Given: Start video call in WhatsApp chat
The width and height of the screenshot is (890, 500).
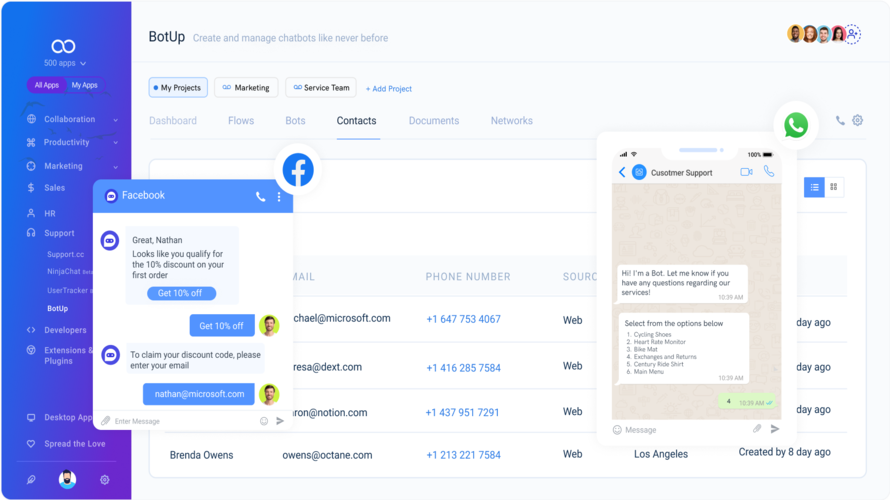Looking at the screenshot, I should click(746, 172).
